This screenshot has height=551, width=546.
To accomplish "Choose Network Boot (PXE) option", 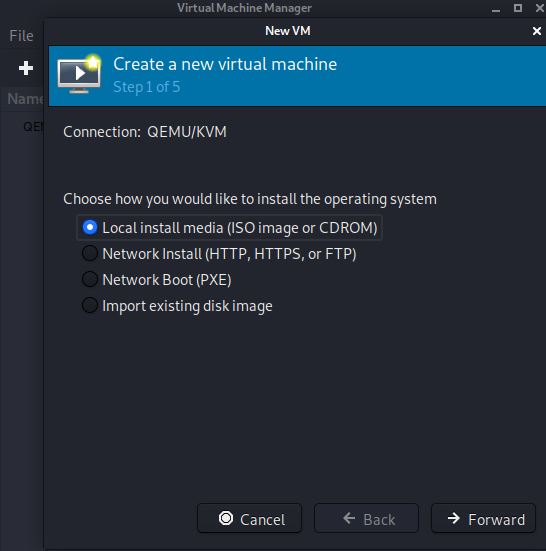I will [x=156, y=280].
